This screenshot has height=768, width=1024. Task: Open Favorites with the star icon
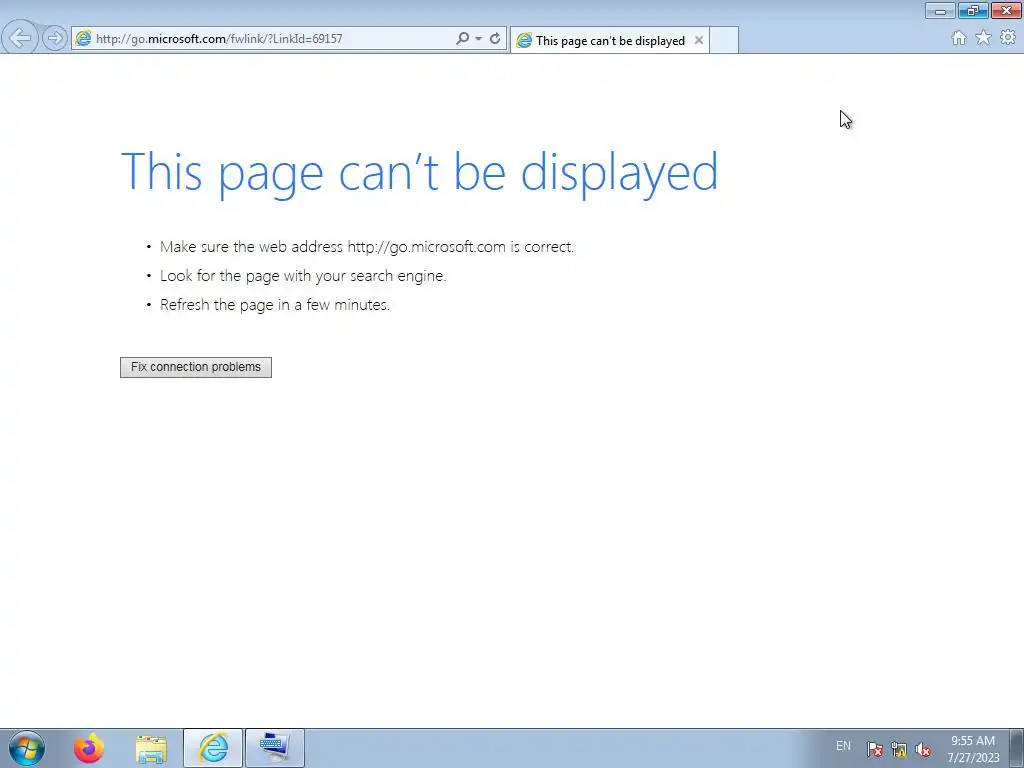point(983,38)
